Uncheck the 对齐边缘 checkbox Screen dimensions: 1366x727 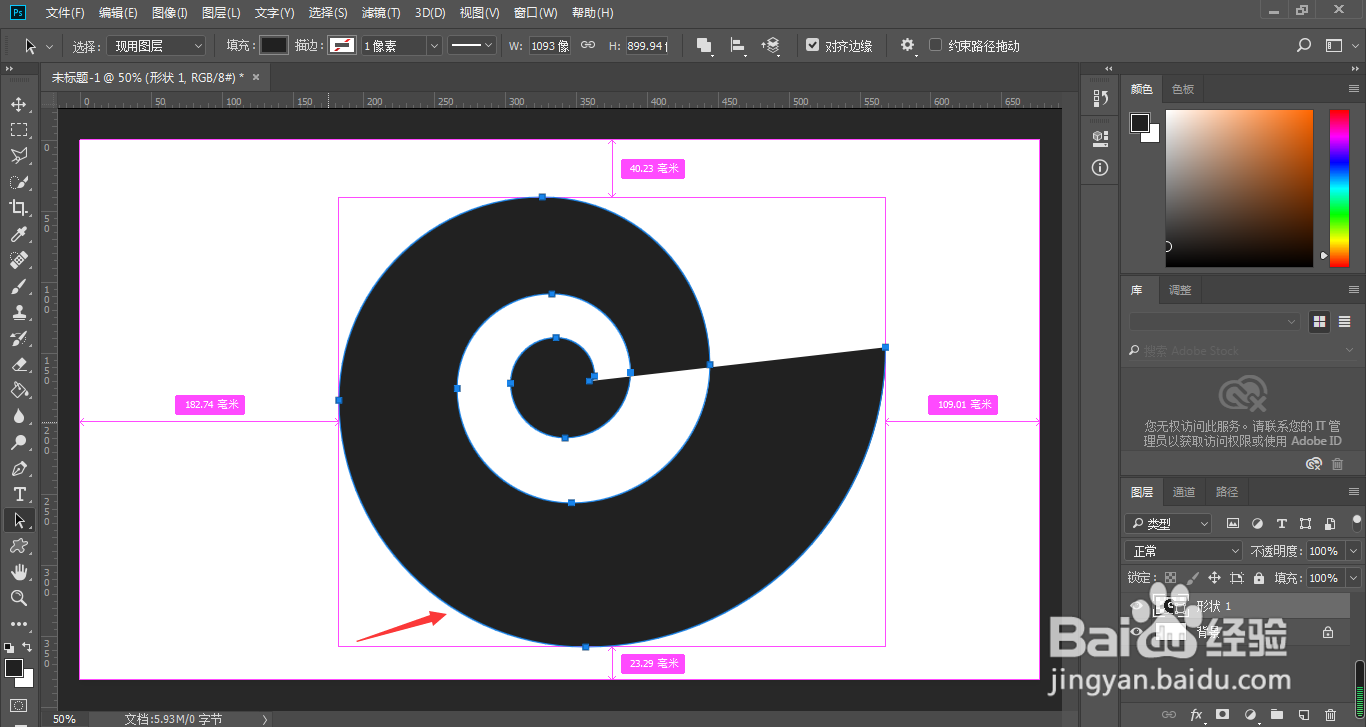[x=812, y=46]
